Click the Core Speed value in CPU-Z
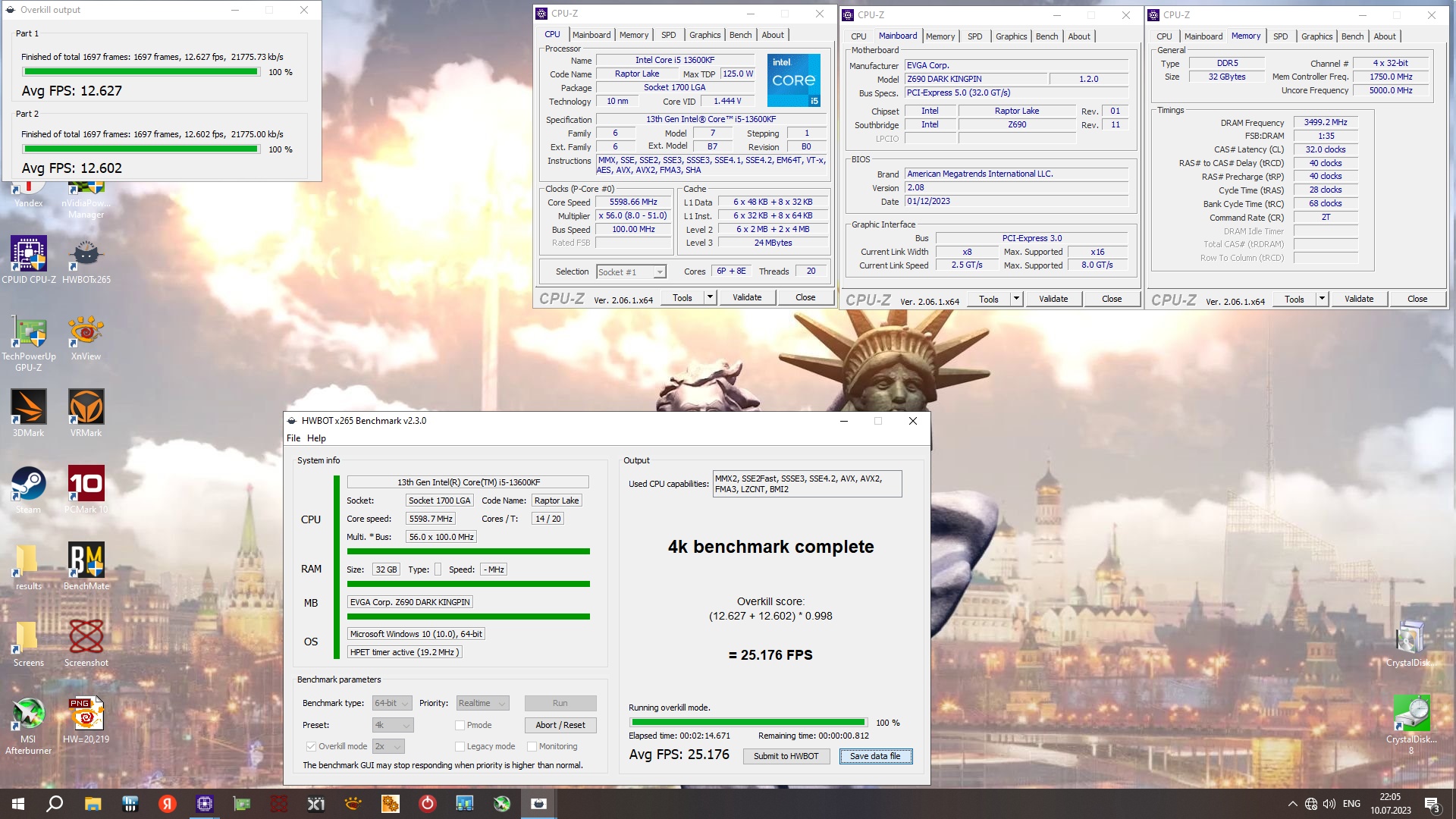Screen dimensions: 1456x819 (x=633, y=202)
